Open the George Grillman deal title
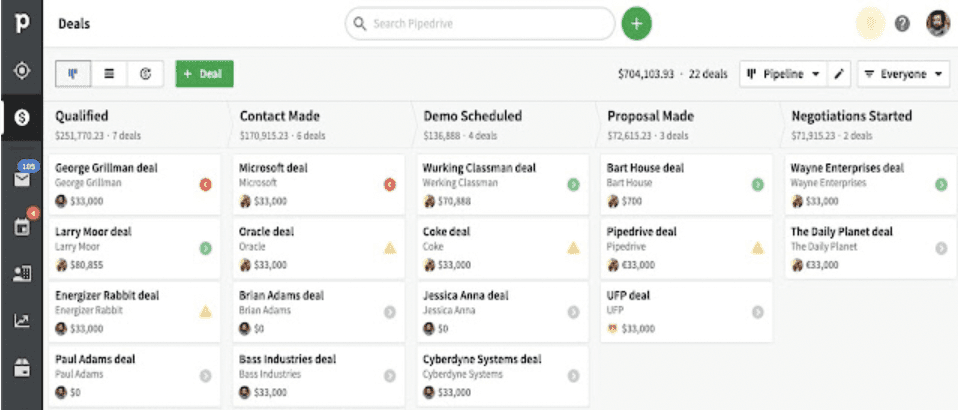Image resolution: width=958 pixels, height=410 pixels. (106, 168)
